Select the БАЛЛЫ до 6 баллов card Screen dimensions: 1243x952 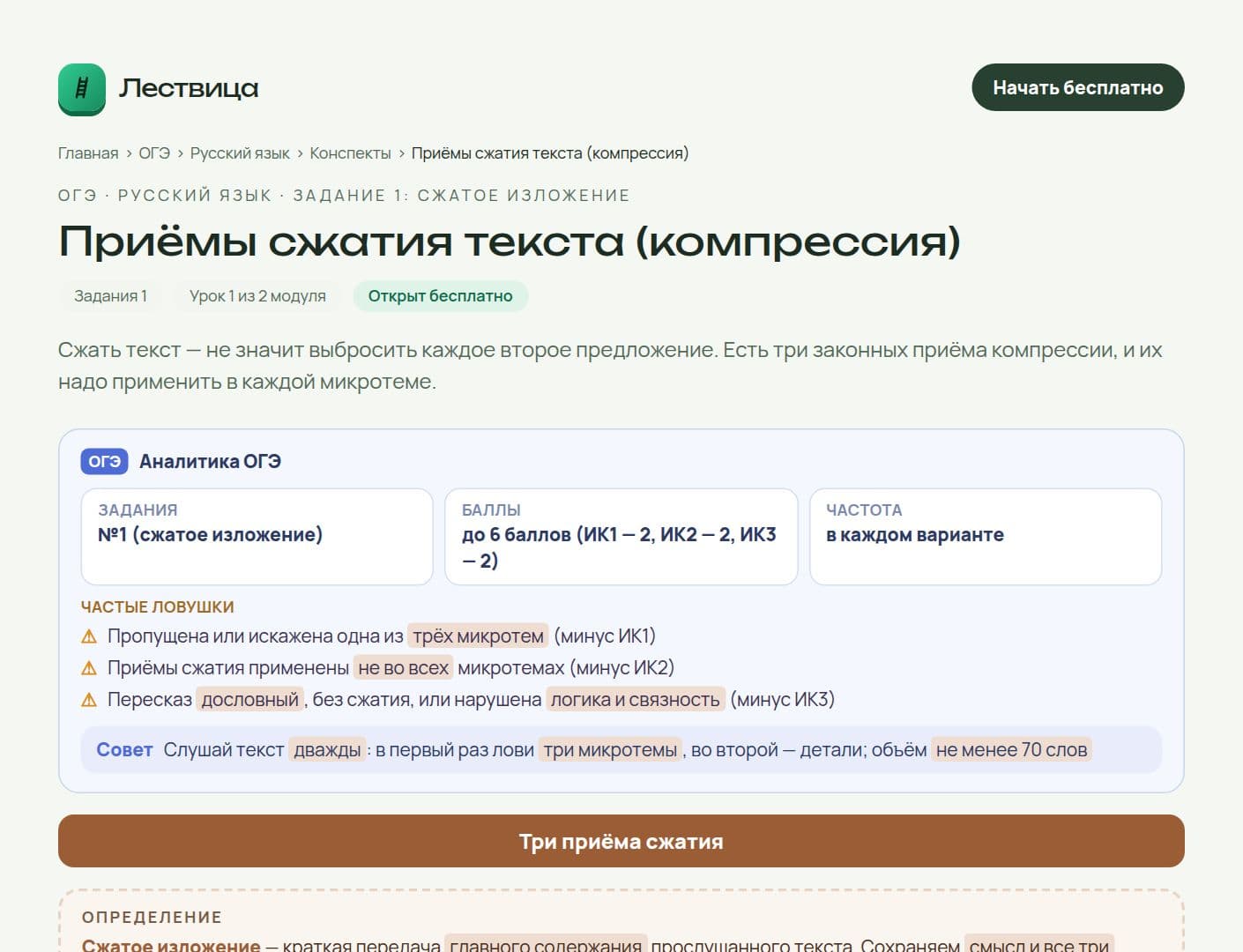coord(621,537)
